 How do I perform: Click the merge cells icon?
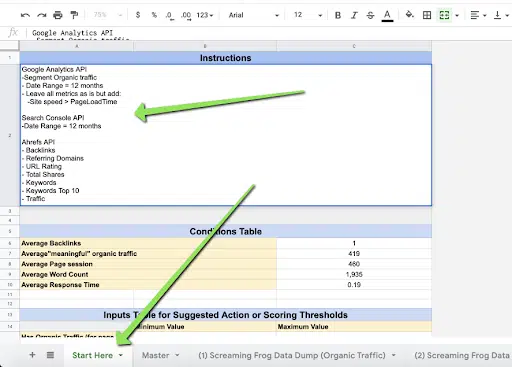click(444, 15)
